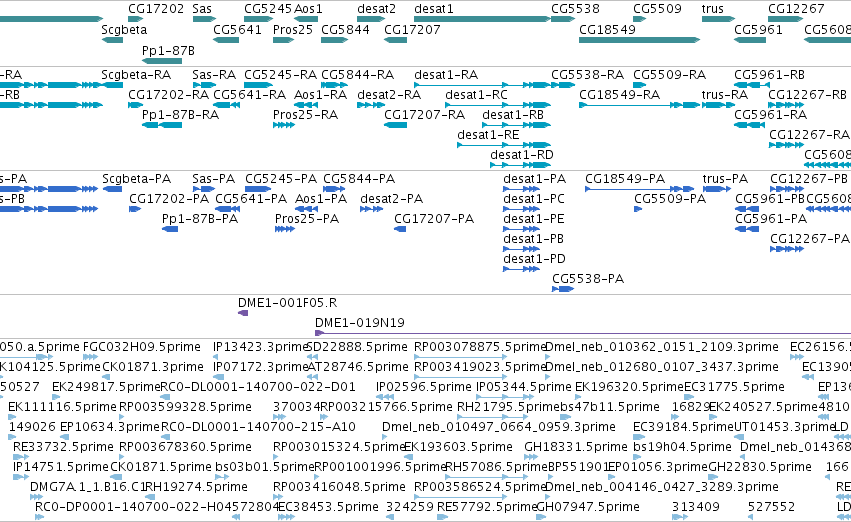Screen dimensions: 851x522
Task: Select the CG5245-RA transcript label
Action: (x=280, y=75)
